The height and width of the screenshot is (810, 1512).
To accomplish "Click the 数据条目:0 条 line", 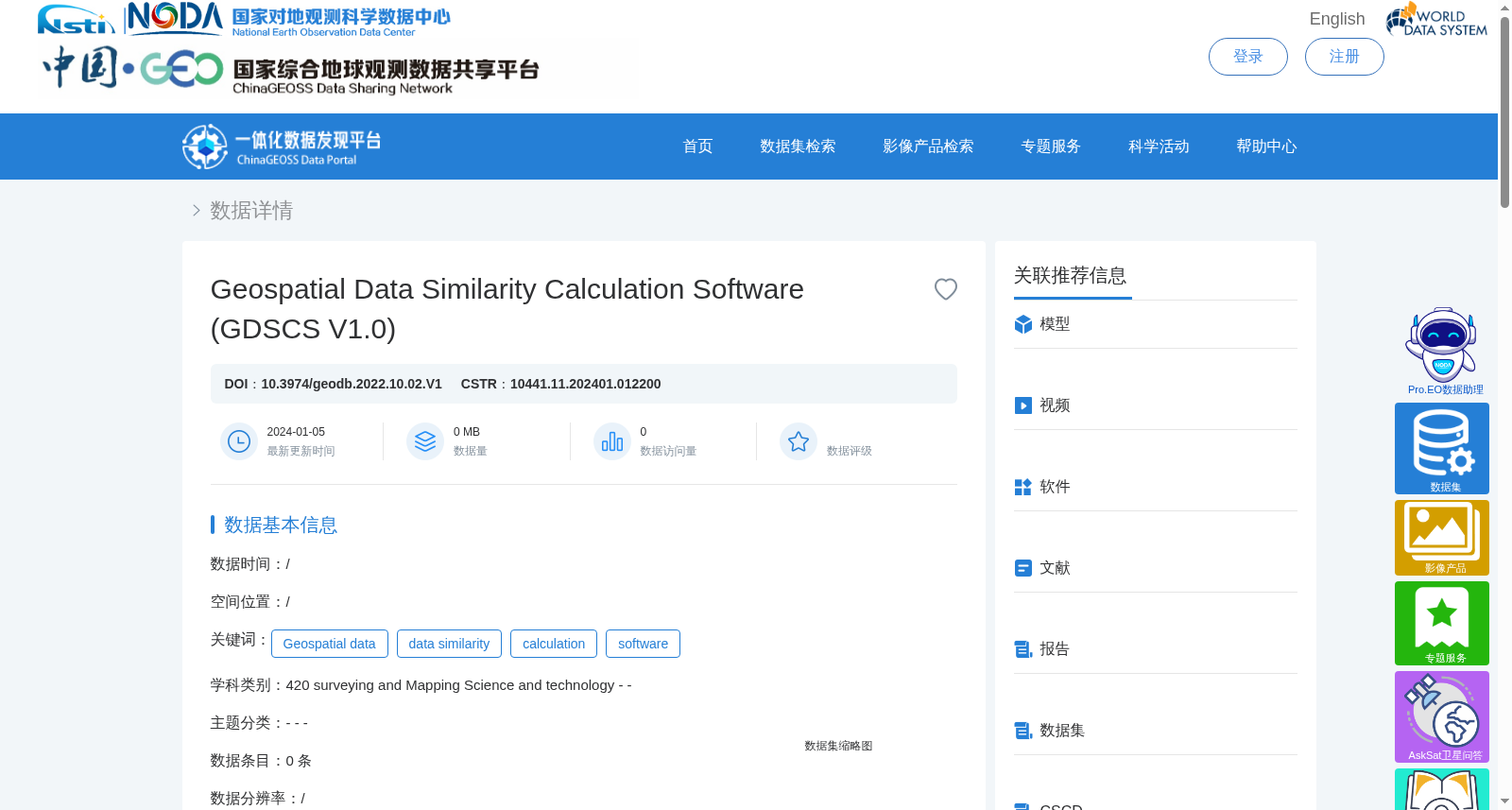I will (x=261, y=761).
